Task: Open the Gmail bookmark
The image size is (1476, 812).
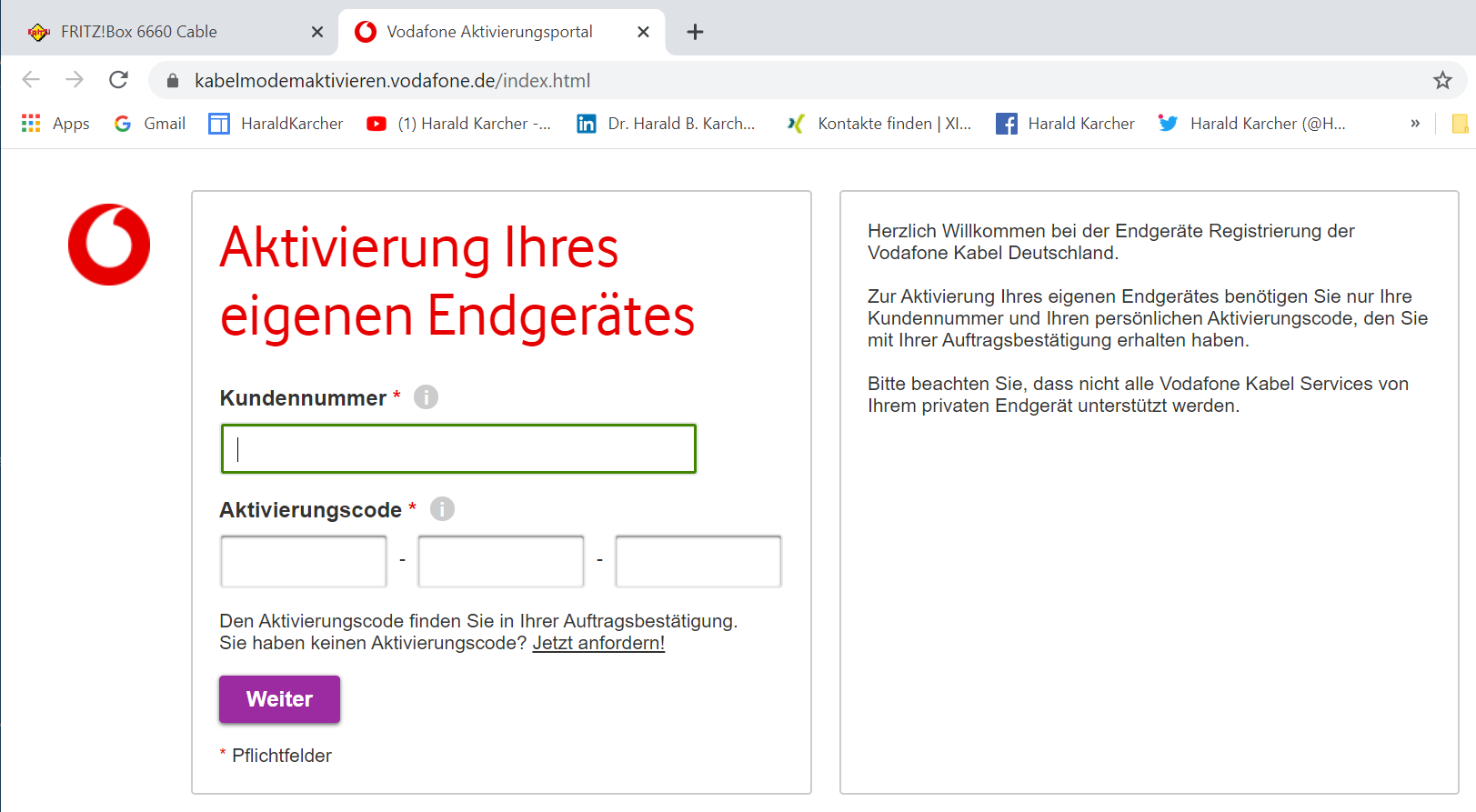Action: click(x=150, y=124)
